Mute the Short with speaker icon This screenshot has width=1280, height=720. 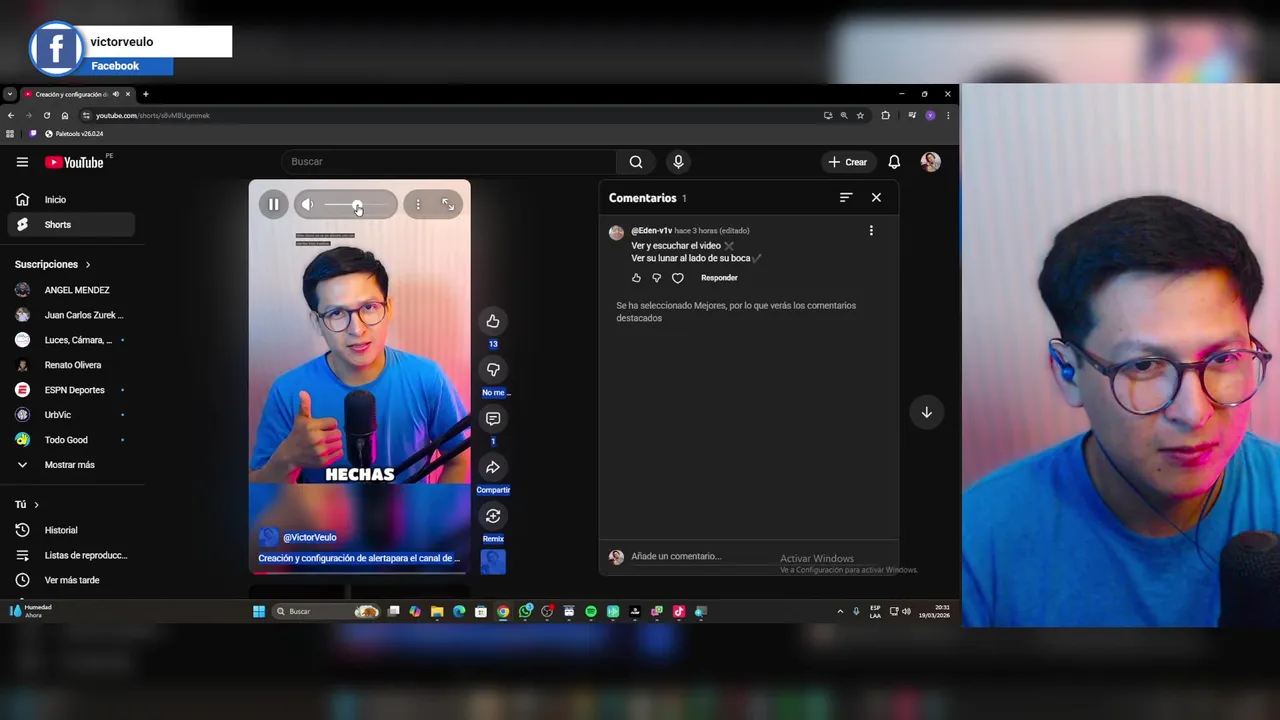coord(308,205)
